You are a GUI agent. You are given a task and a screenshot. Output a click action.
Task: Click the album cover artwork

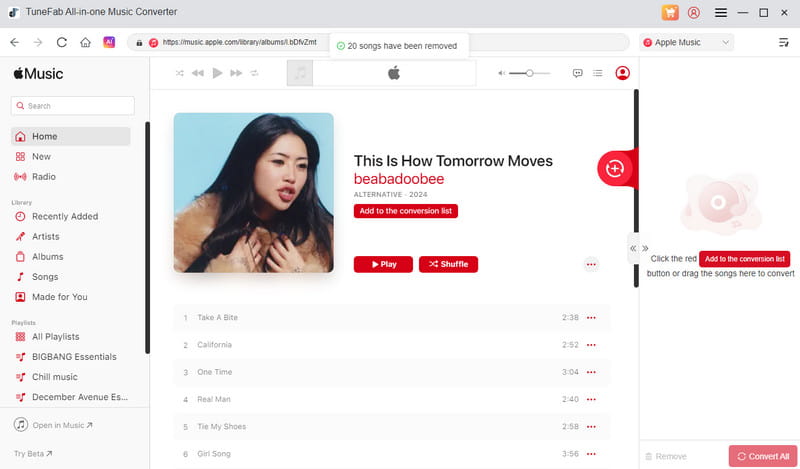[254, 193]
